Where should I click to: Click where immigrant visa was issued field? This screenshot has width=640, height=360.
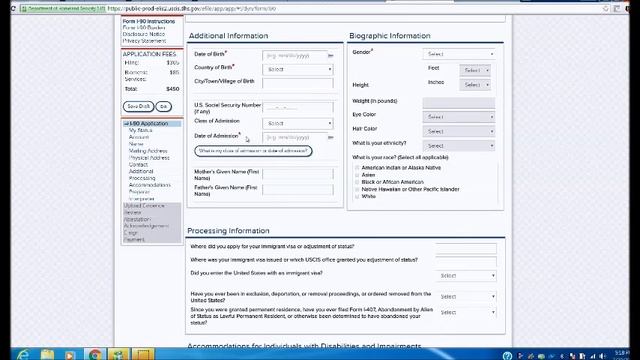(467, 261)
